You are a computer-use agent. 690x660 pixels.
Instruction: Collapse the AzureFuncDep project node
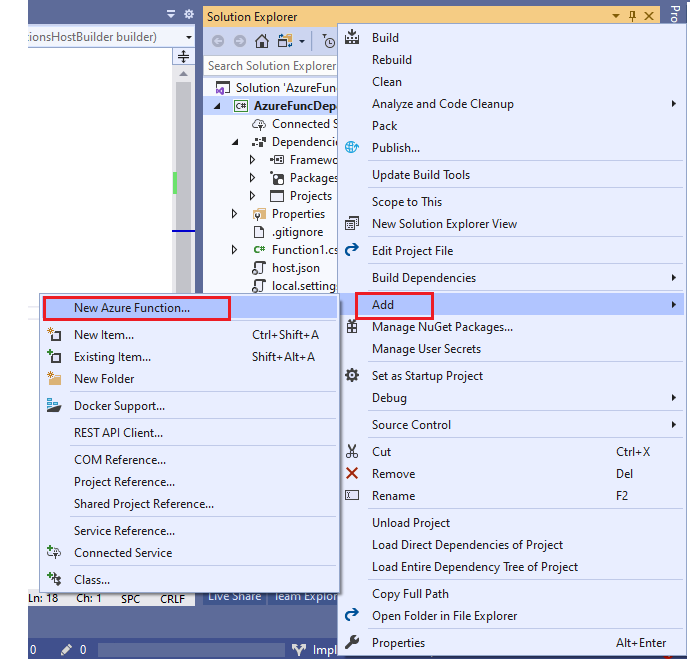[217, 106]
